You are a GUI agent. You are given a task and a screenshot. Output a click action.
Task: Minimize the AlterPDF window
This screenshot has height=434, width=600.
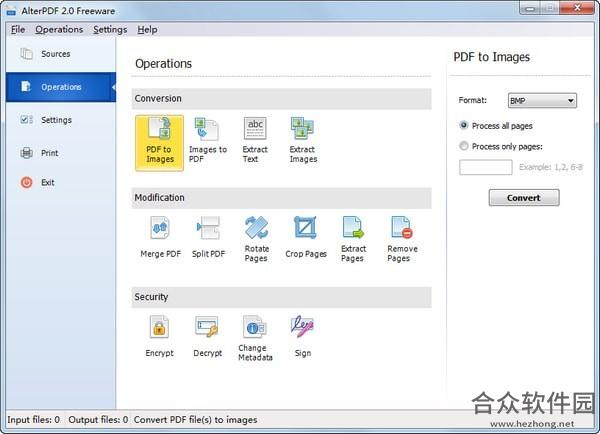tap(530, 8)
